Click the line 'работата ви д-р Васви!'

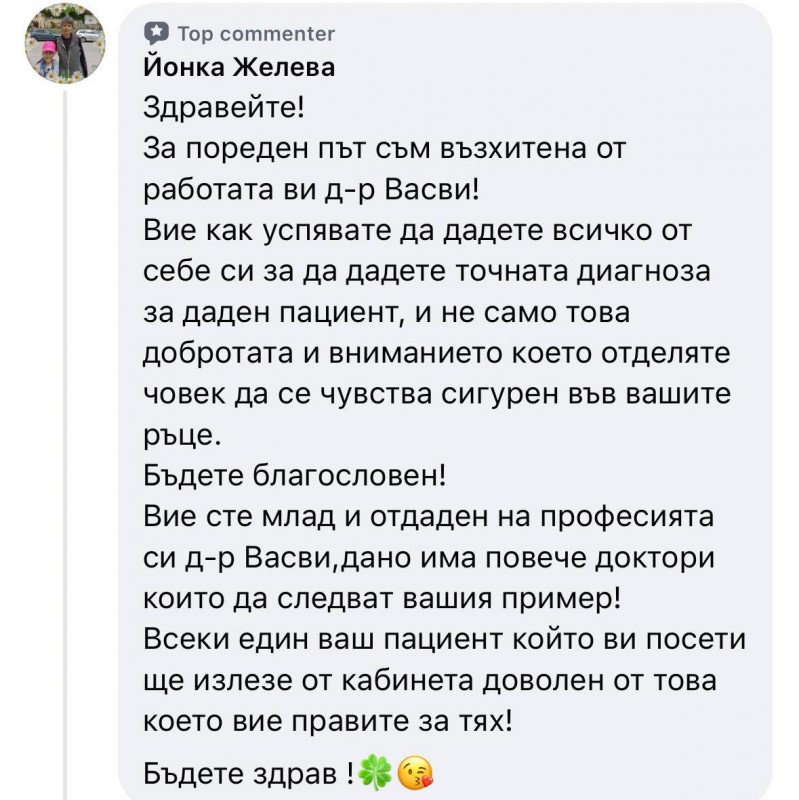[x=311, y=190]
